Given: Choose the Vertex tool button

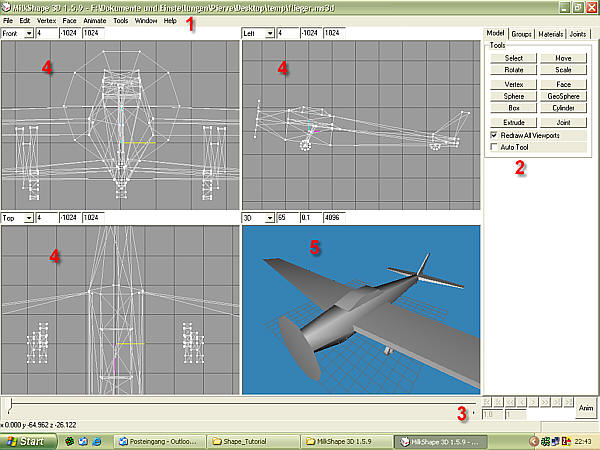Looking at the screenshot, I should pos(514,84).
